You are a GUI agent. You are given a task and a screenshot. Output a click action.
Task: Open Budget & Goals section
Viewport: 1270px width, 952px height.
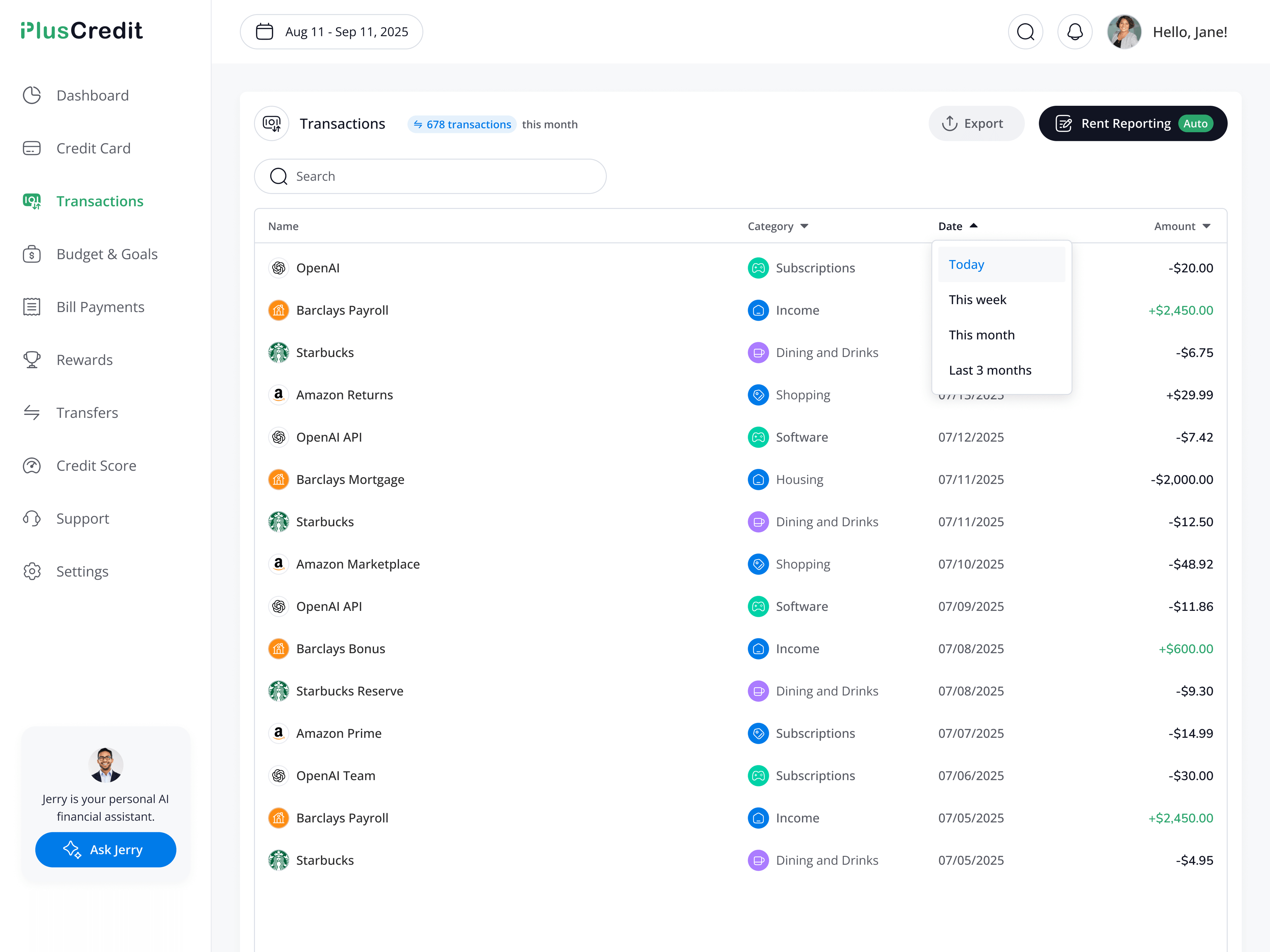(x=90, y=254)
